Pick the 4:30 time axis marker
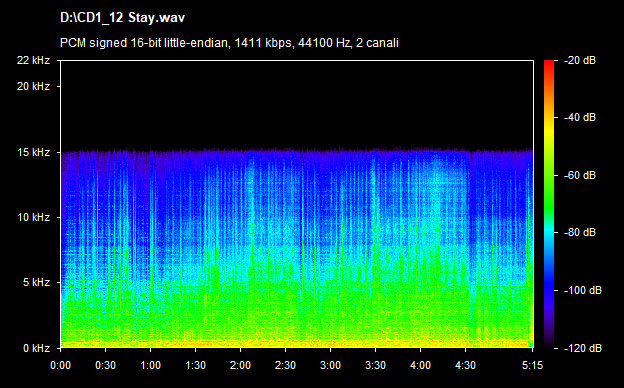The height and width of the screenshot is (388, 624). pos(465,365)
